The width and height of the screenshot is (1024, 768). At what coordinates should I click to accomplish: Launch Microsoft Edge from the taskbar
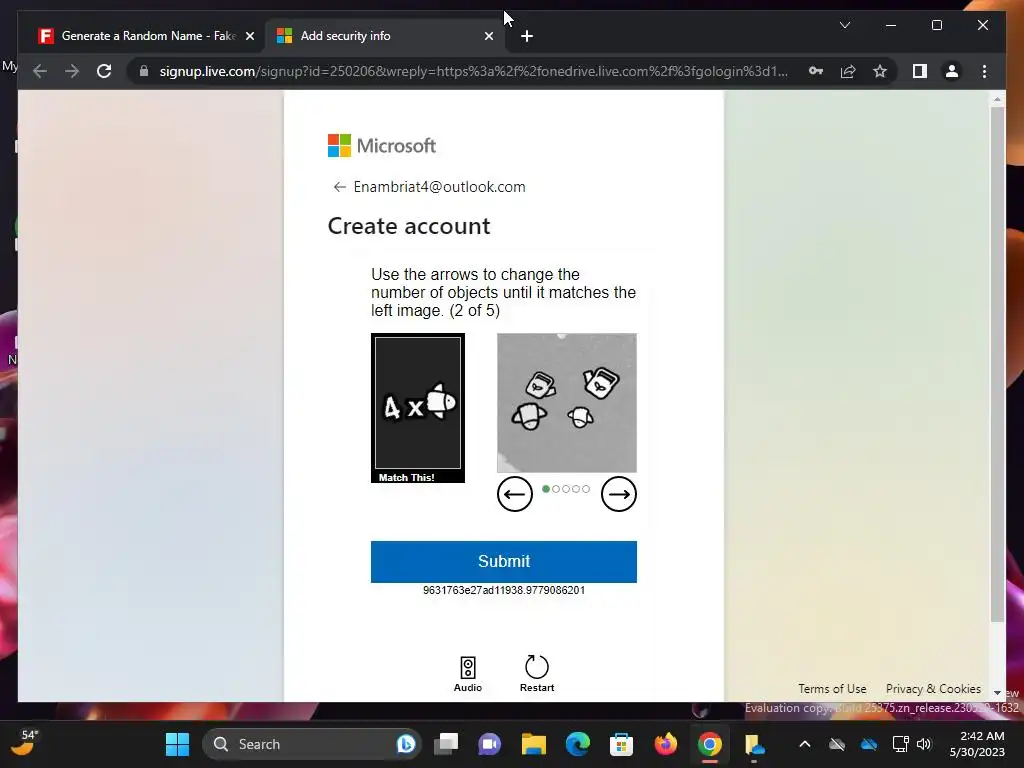577,744
